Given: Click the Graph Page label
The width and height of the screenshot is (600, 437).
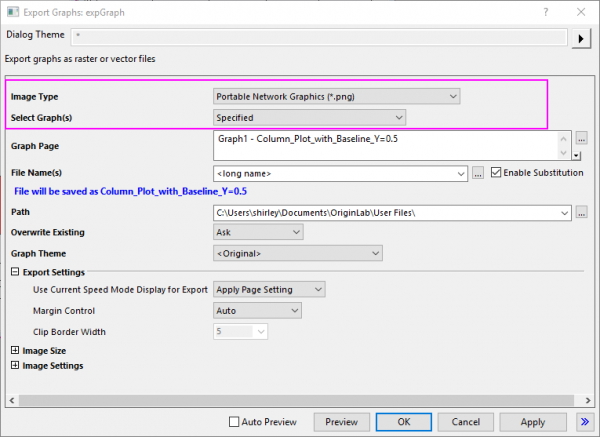Looking at the screenshot, I should 35,146.
